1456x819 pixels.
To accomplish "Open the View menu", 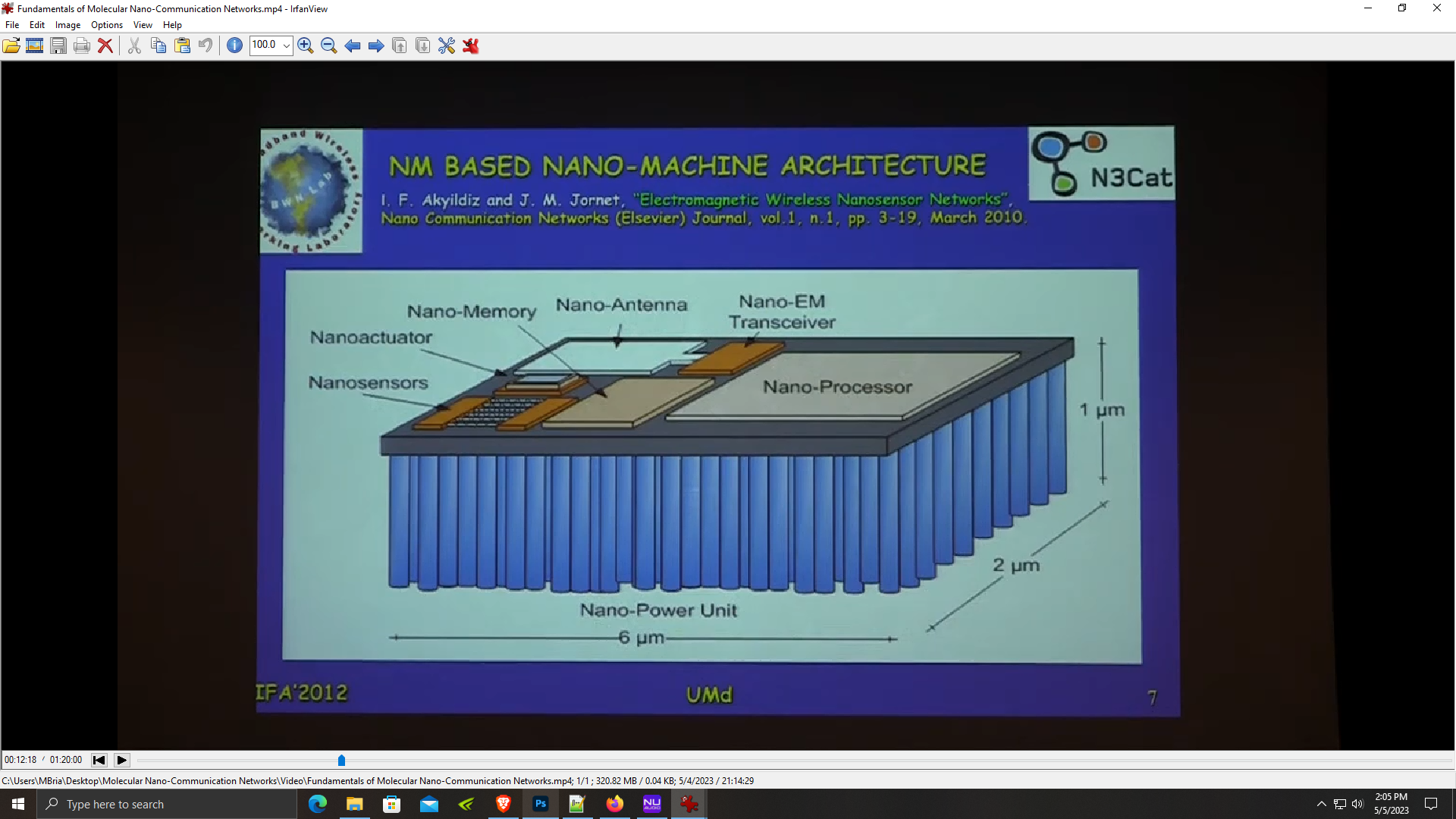I will point(143,25).
